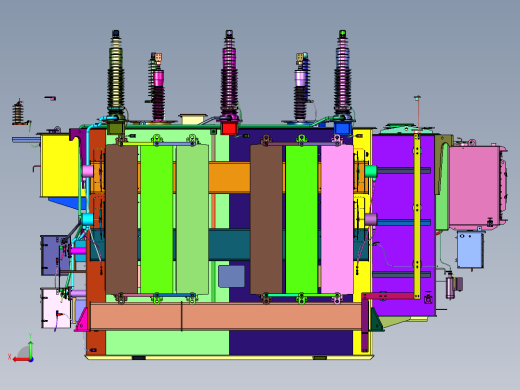Select the small motor unit at far right
520x390 pixels.
tap(453, 286)
